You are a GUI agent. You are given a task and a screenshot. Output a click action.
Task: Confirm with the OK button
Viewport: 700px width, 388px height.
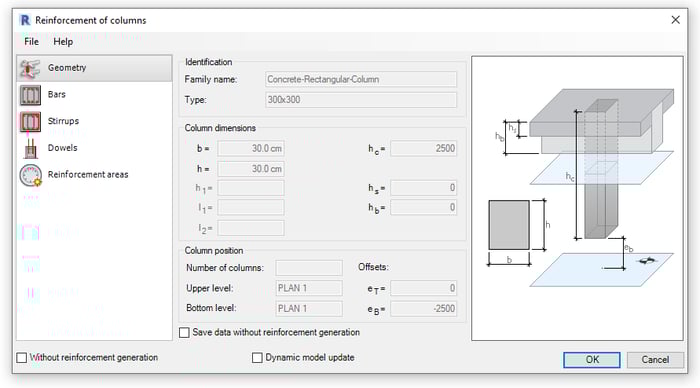[592, 360]
